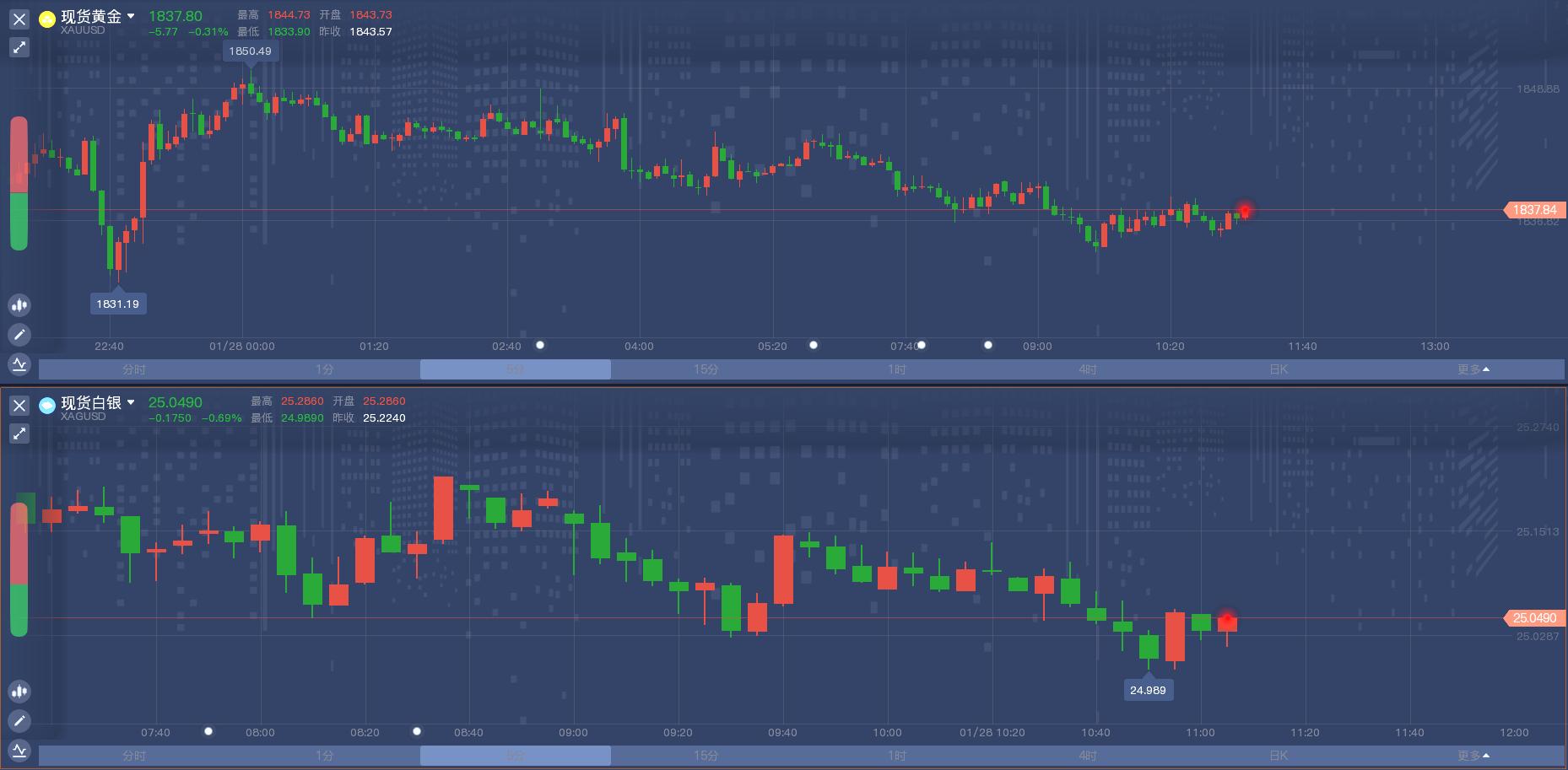The height and width of the screenshot is (770, 1568).
Task: Click the gold price 1837.80
Action: coord(176,16)
